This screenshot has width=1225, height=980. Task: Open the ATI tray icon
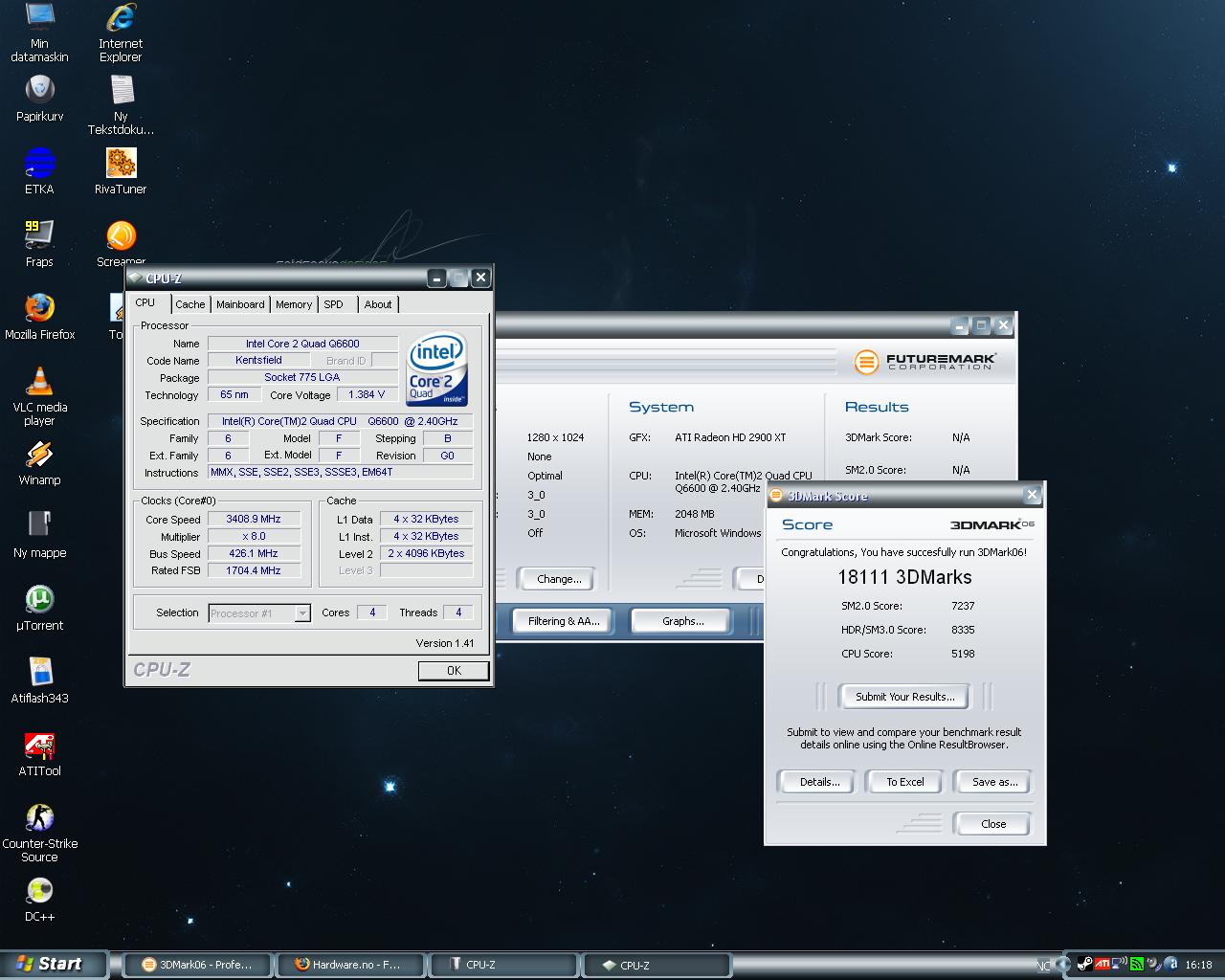pos(1102,965)
